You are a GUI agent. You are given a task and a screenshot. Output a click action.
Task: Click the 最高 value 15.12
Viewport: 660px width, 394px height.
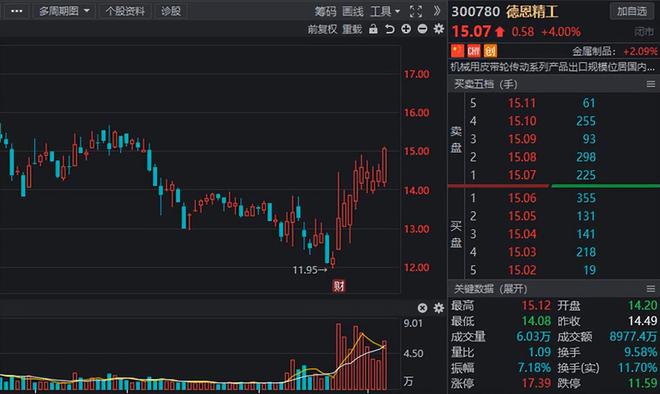pyautogui.click(x=536, y=306)
